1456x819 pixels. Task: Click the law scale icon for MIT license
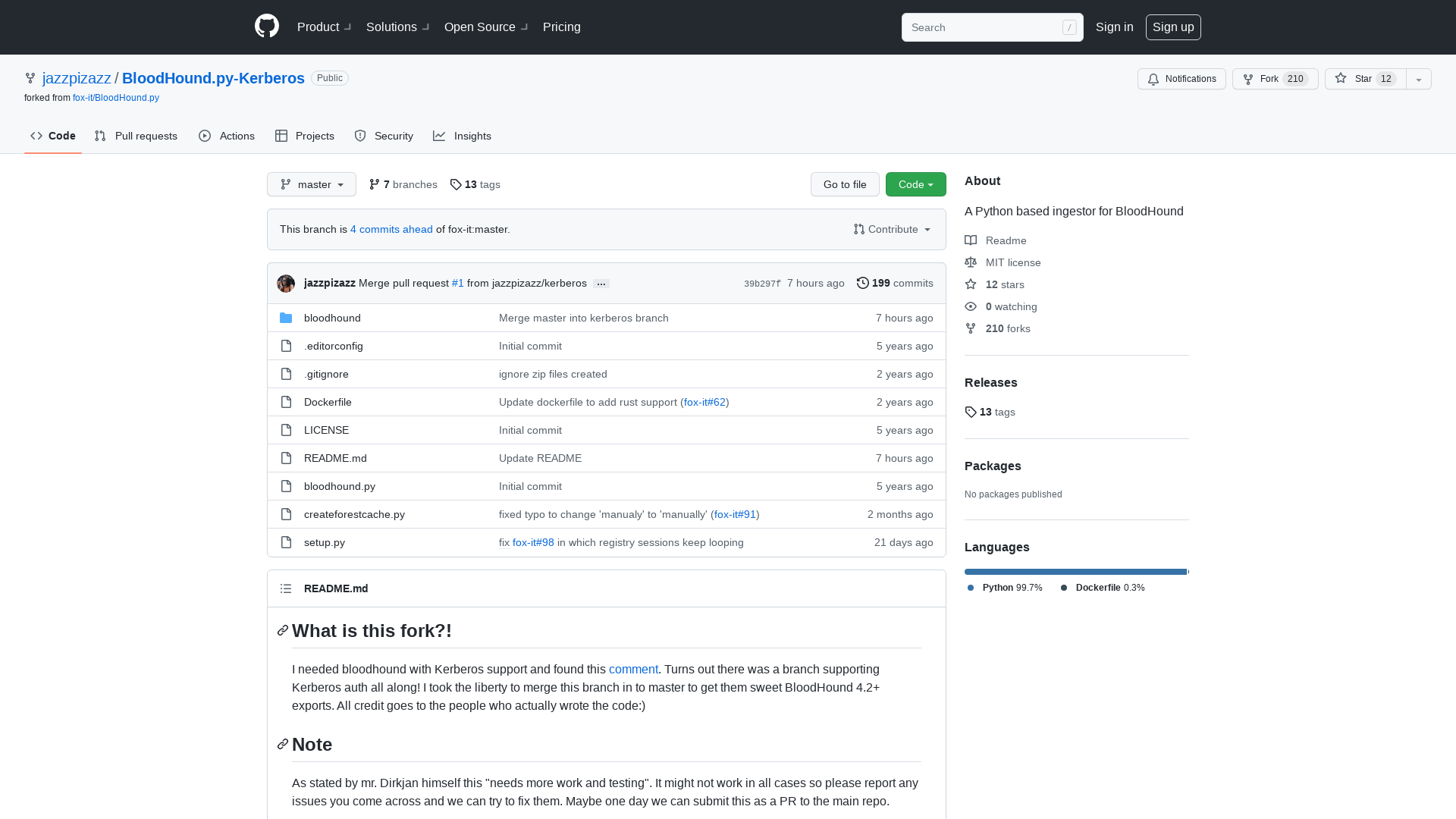[x=971, y=262]
